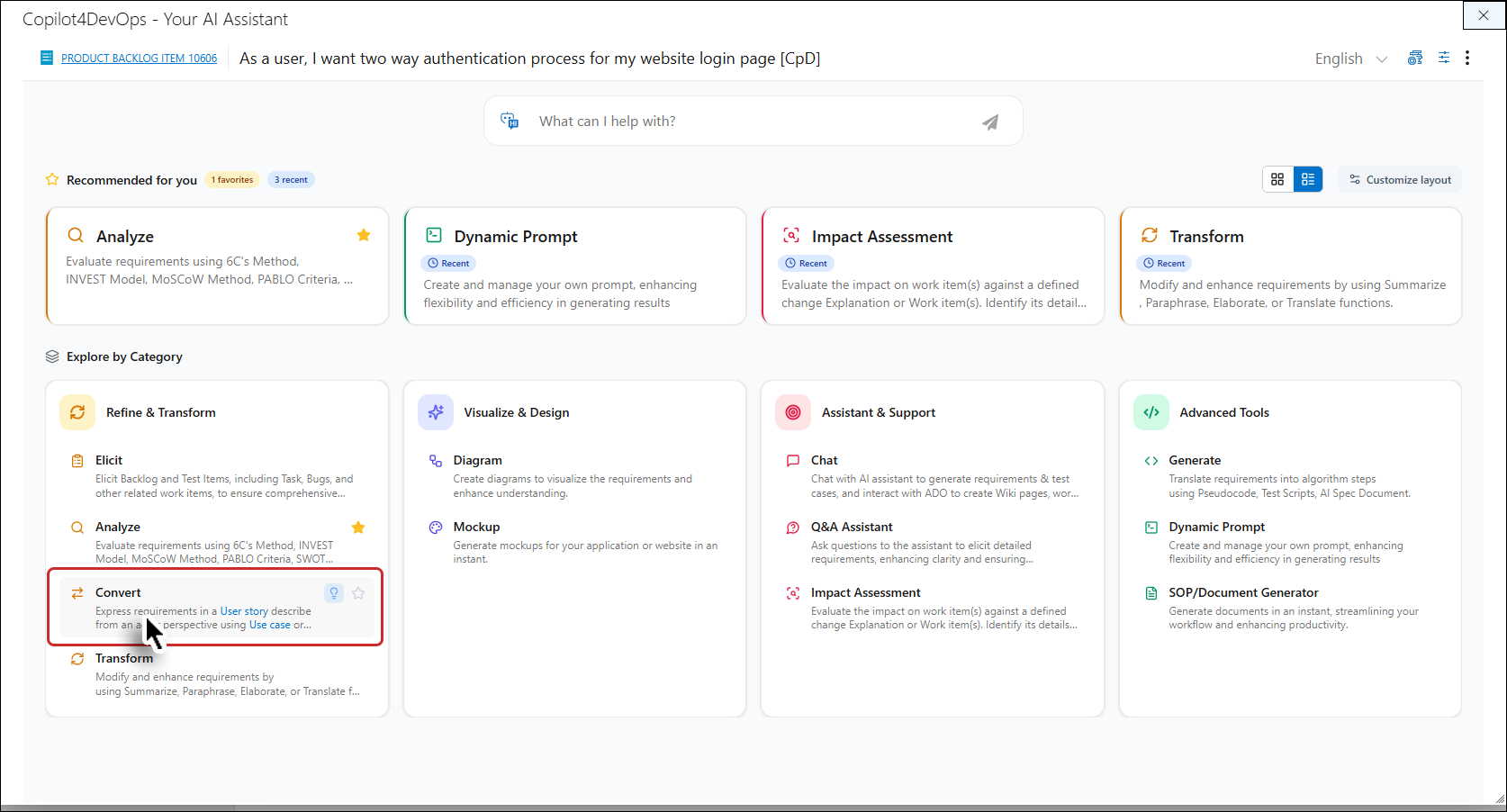
Task: Click the Customize layout button
Action: [x=1400, y=179]
